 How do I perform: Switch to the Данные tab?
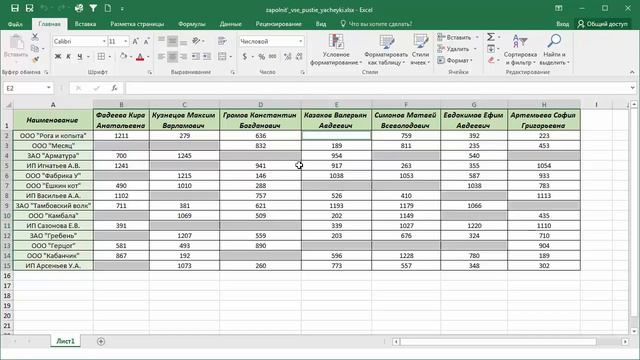tap(231, 24)
